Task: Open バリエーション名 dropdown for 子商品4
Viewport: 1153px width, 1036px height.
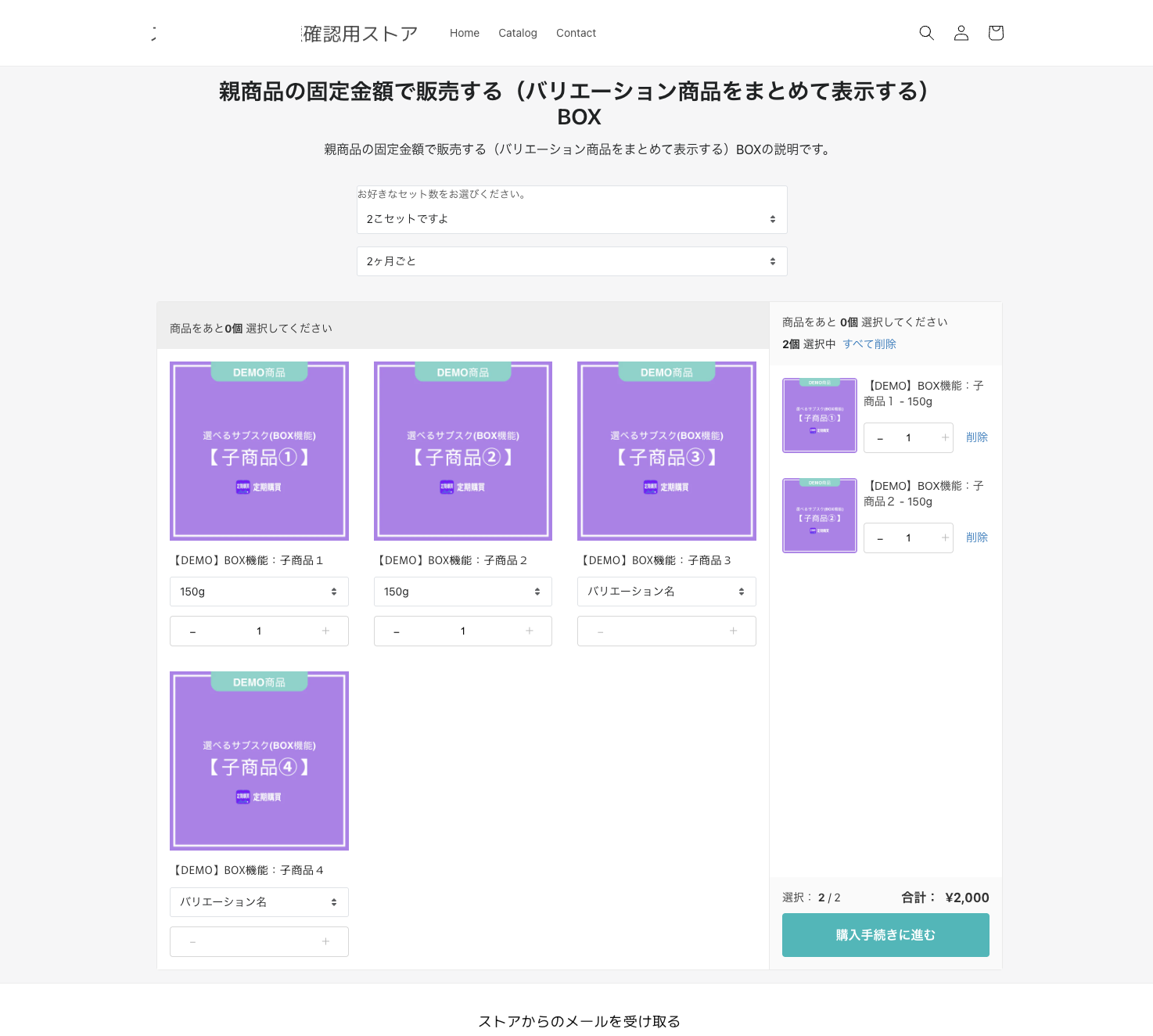Action: (x=259, y=902)
